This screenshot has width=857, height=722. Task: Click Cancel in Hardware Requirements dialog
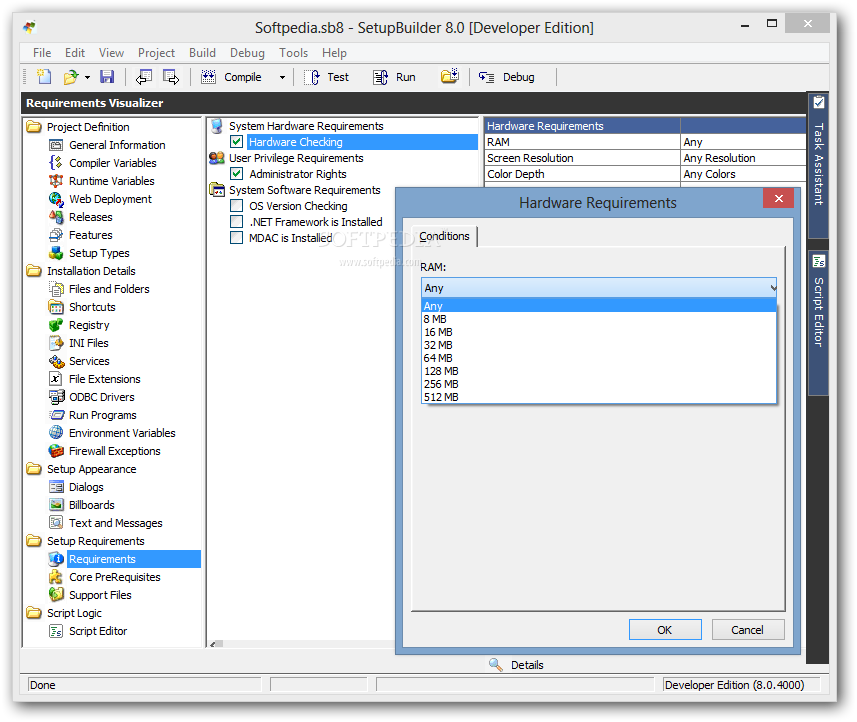747,630
